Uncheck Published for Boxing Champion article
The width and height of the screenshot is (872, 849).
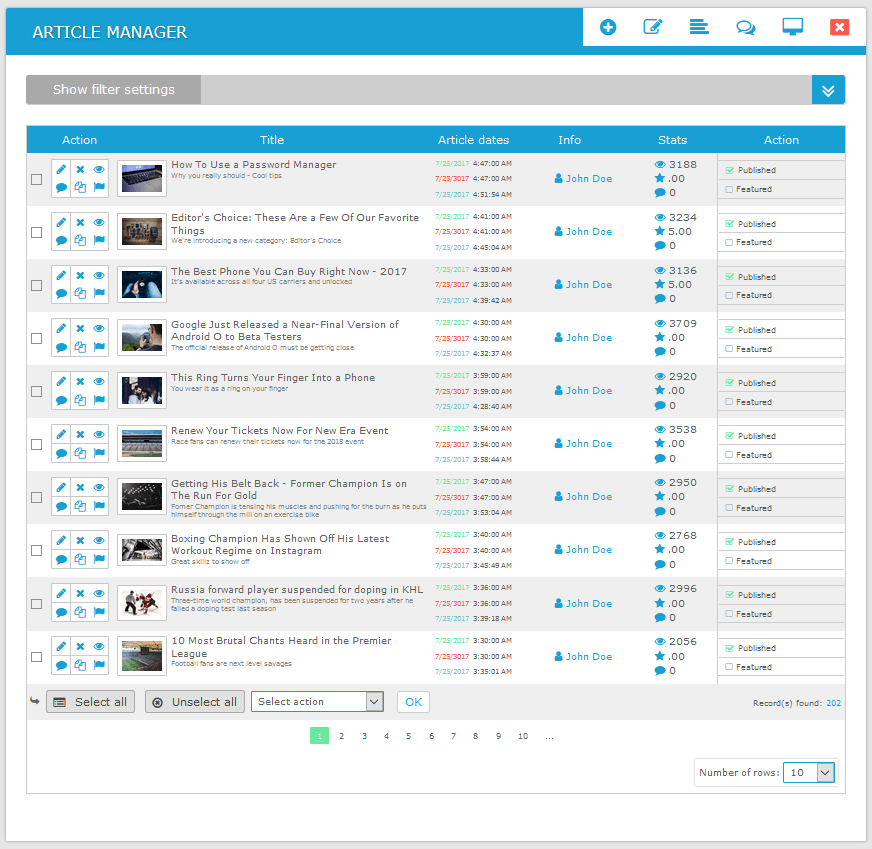729,542
